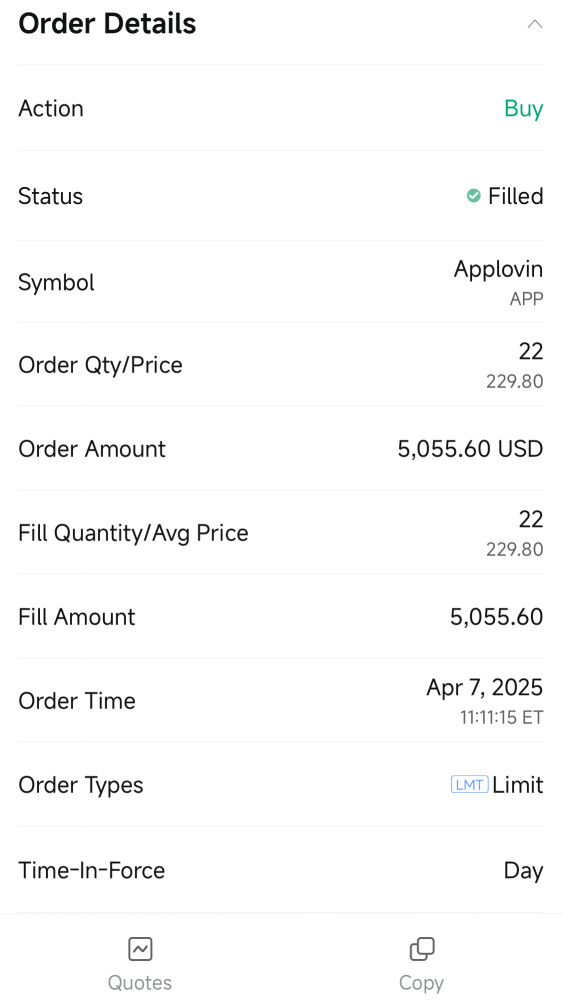Click the Fill Quantity/Avg Price row label
This screenshot has height=1000, width=562.
point(133,533)
